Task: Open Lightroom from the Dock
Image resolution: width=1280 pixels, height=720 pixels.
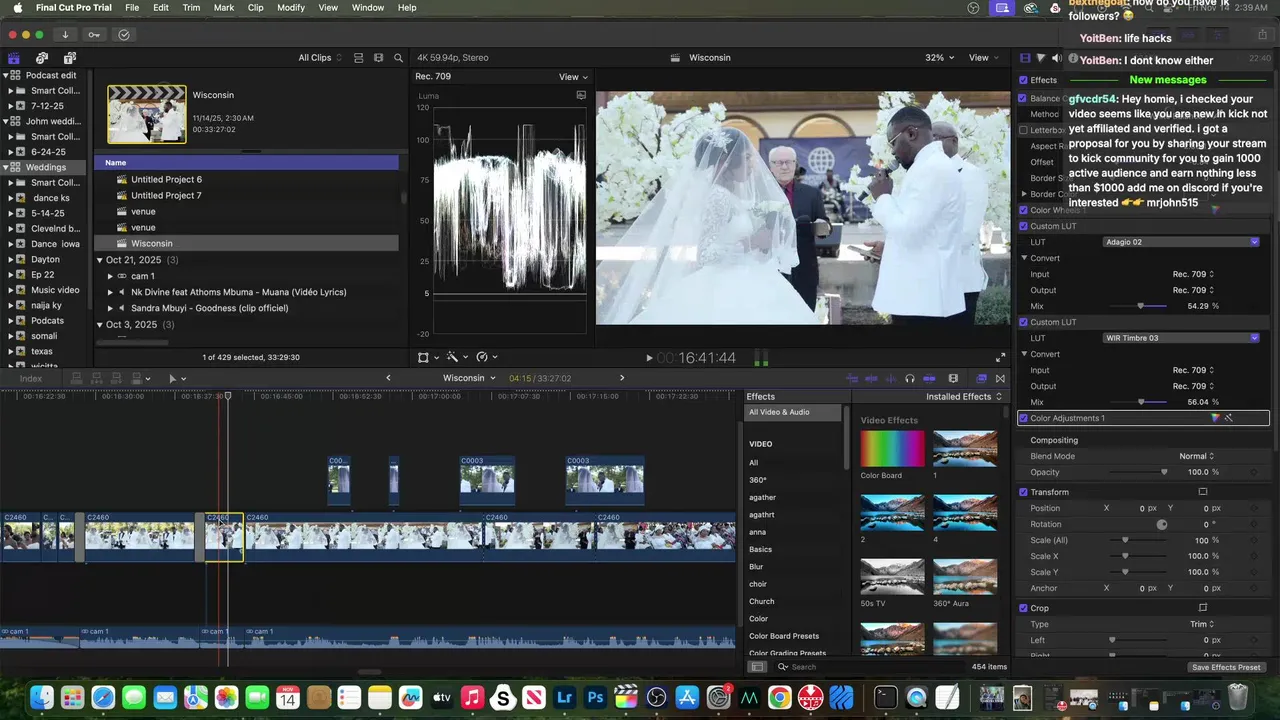Action: tap(565, 697)
